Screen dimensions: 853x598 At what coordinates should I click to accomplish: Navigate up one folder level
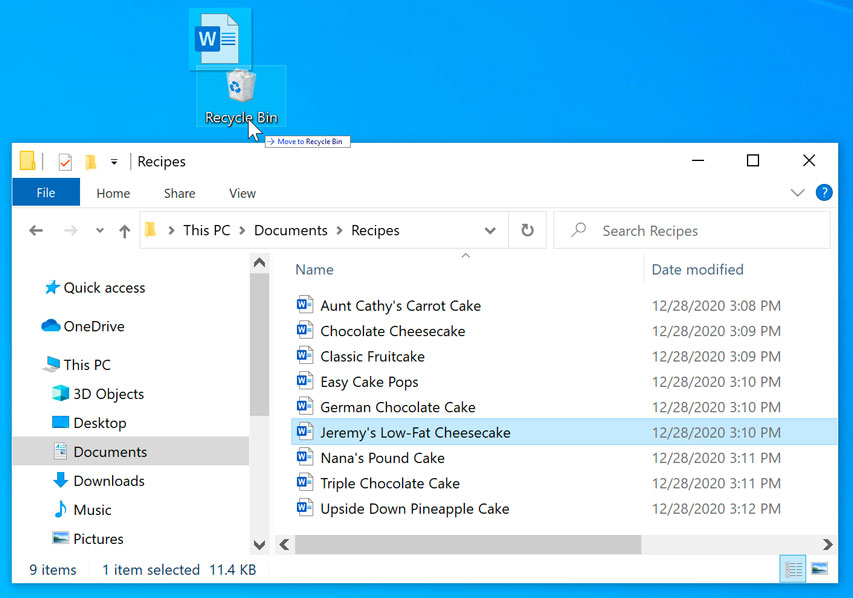tap(122, 230)
